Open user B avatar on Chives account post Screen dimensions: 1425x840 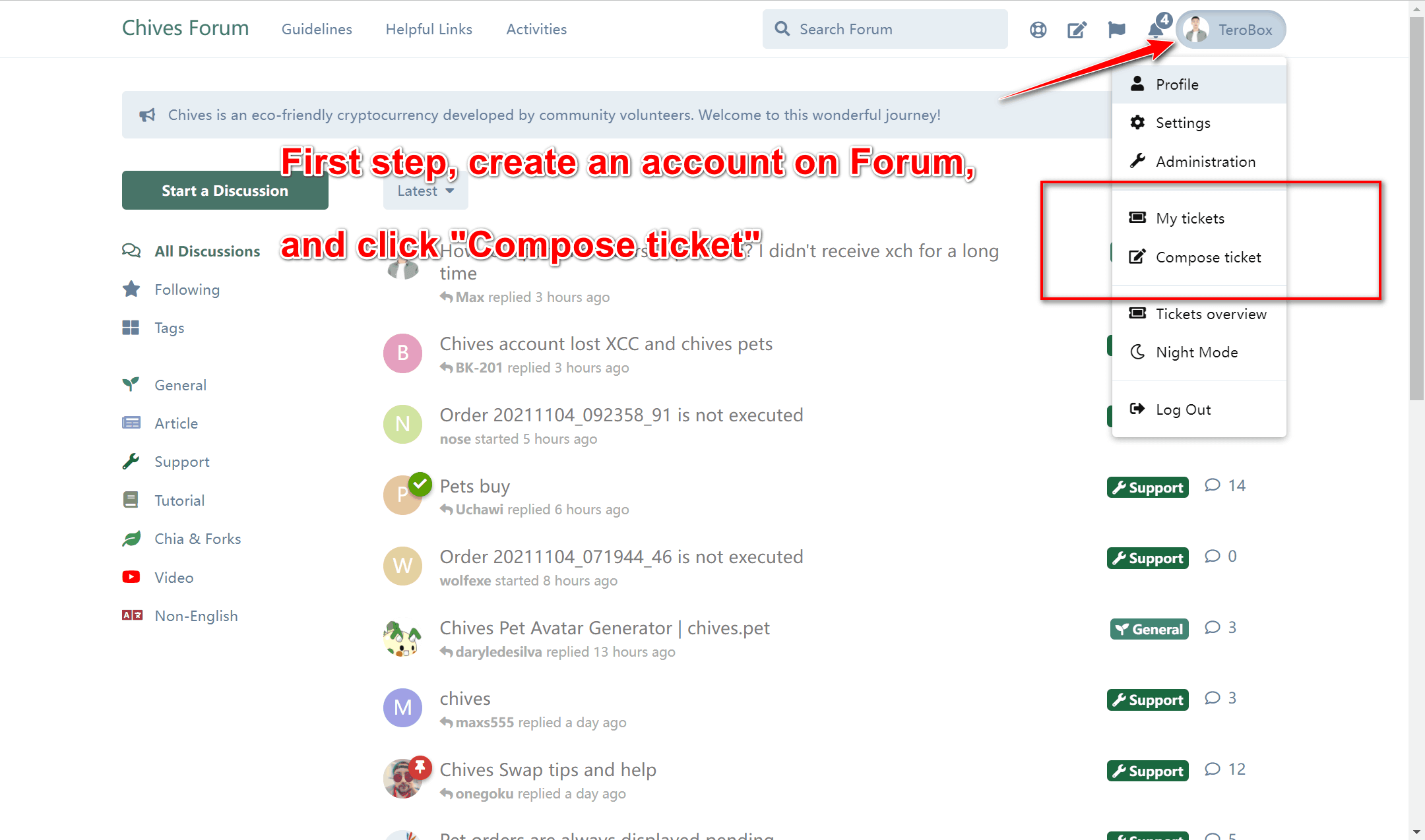402,353
